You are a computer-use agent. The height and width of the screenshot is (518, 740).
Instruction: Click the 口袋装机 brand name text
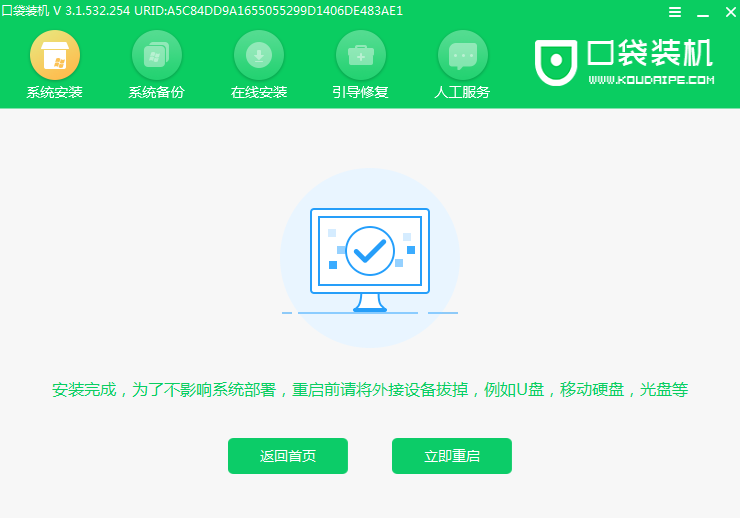[650, 53]
